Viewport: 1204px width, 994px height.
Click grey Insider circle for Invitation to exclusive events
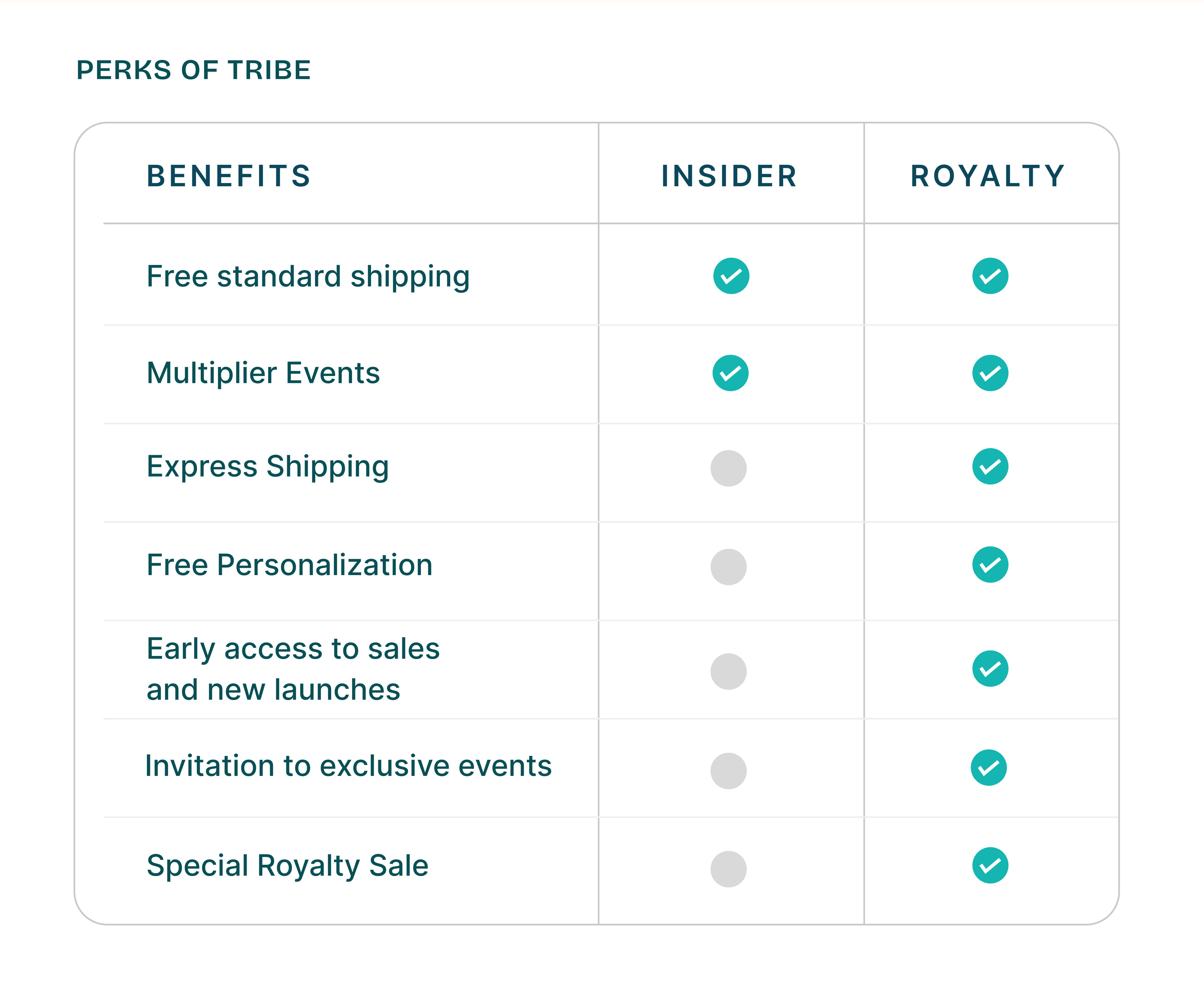coord(728,771)
